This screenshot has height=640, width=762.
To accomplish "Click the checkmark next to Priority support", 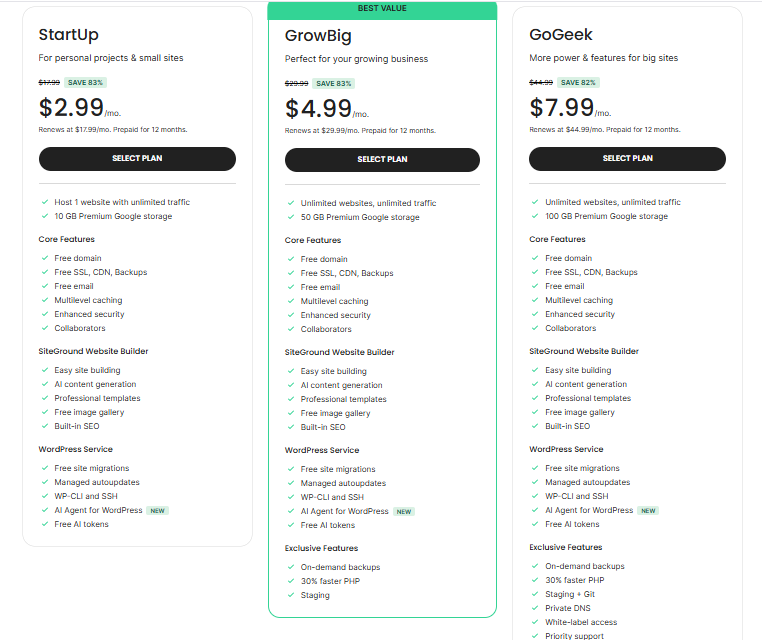I will 535,635.
